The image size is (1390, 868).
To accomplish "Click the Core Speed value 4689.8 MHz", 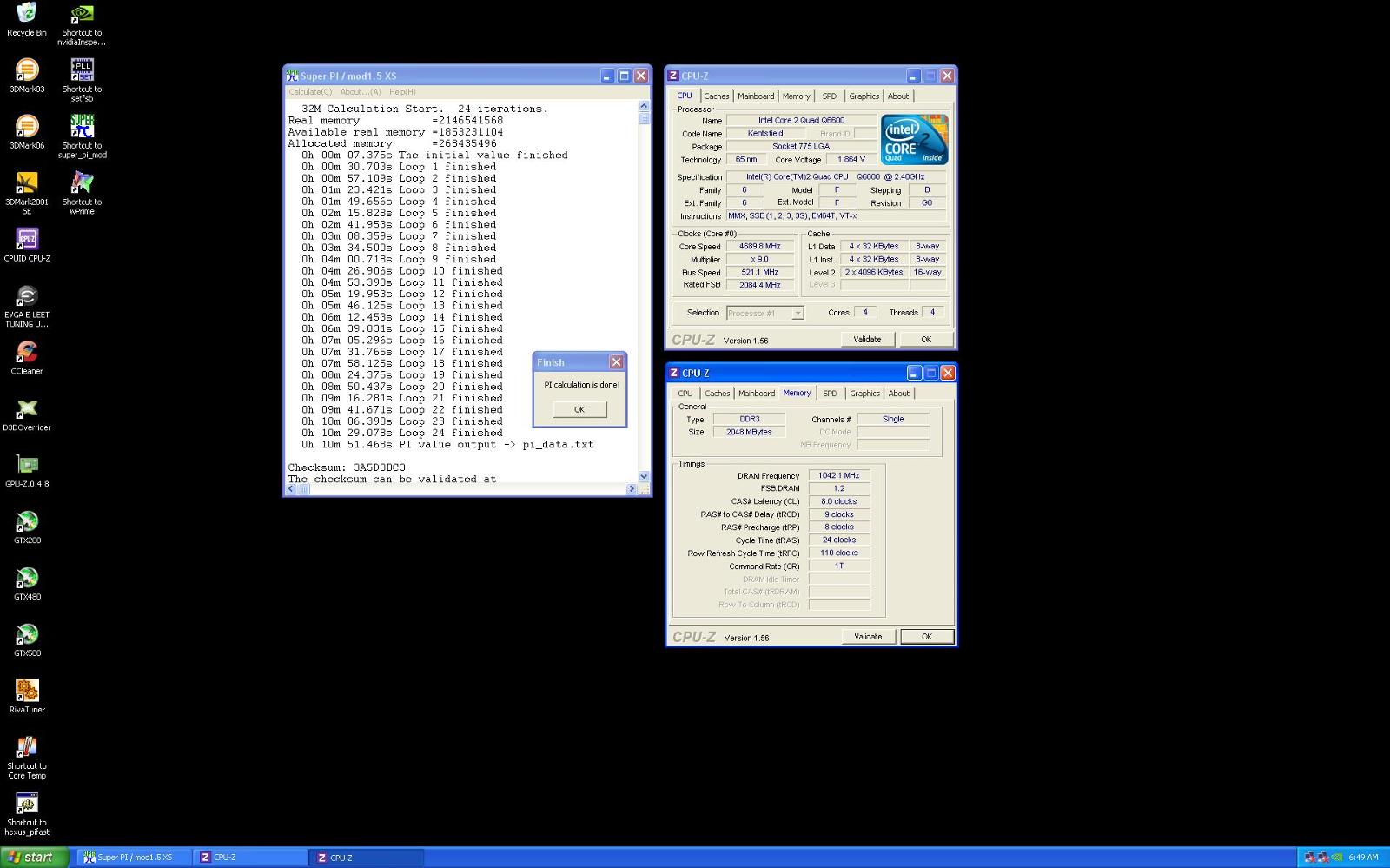I will (759, 247).
